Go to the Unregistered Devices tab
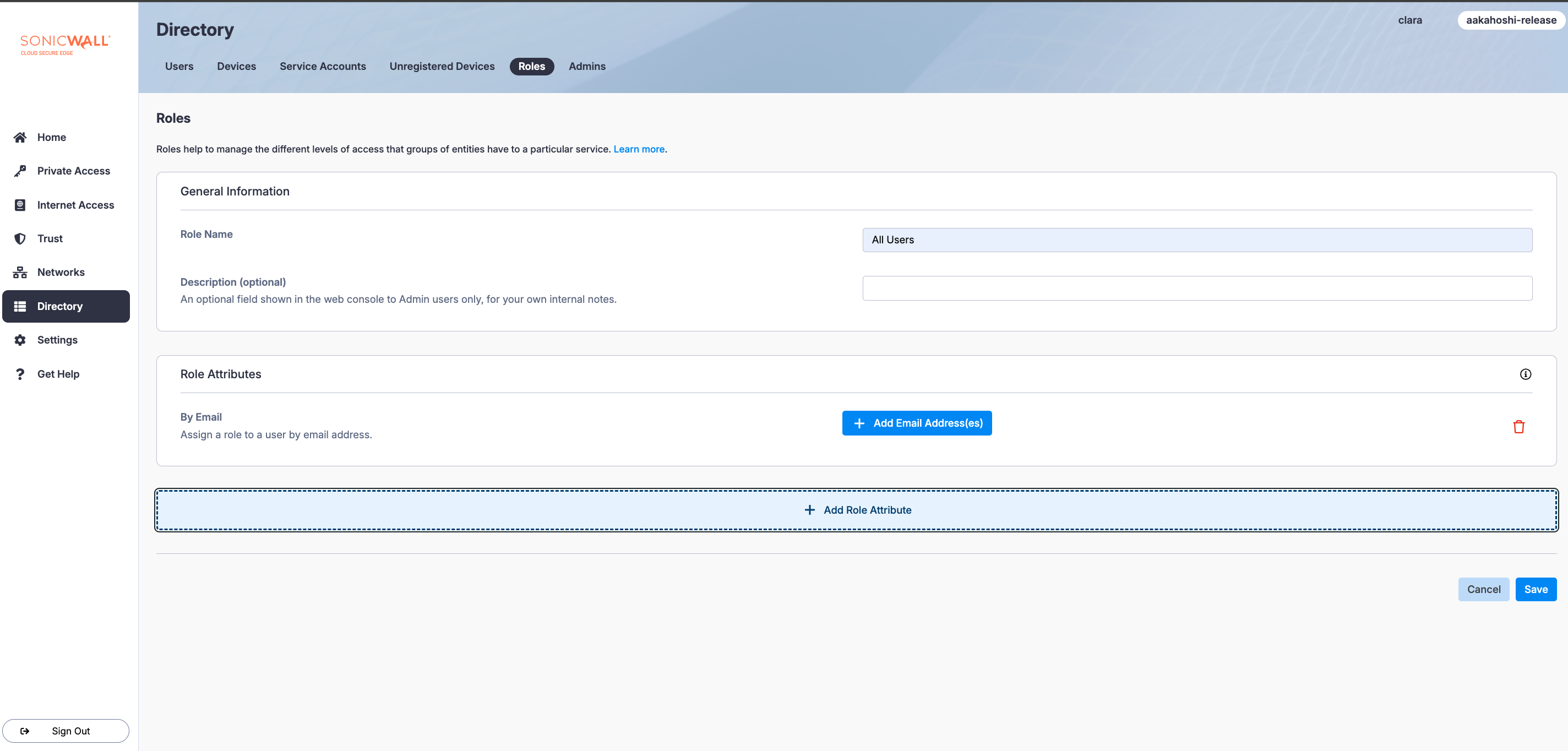 [442, 66]
